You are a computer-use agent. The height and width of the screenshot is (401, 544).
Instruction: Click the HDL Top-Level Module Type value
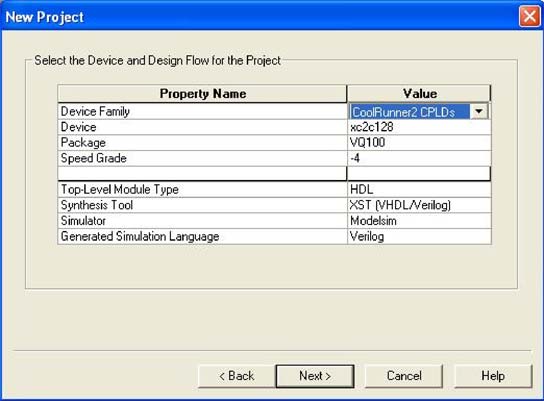(419, 189)
